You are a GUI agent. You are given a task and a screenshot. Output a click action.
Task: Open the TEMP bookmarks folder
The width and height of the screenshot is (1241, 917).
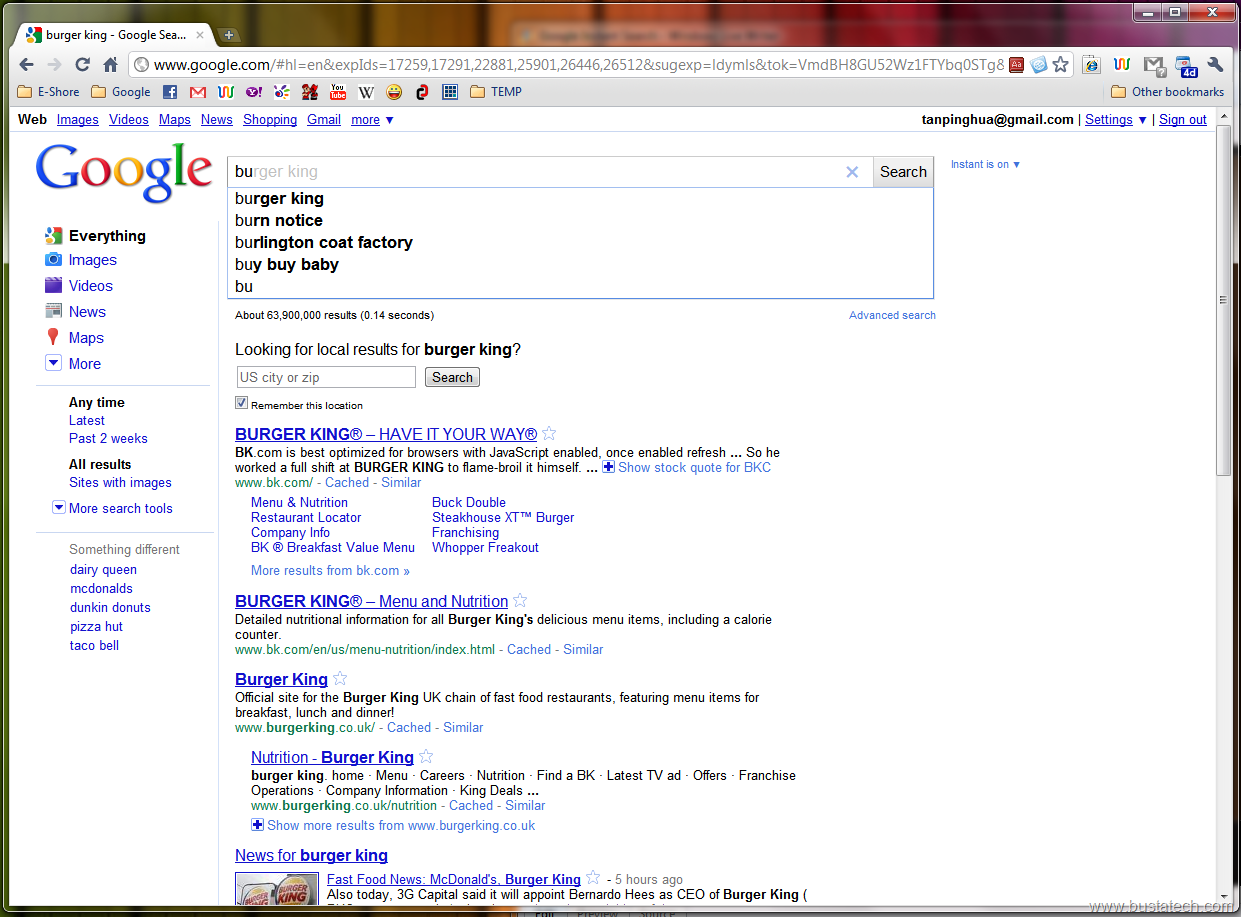coord(496,92)
